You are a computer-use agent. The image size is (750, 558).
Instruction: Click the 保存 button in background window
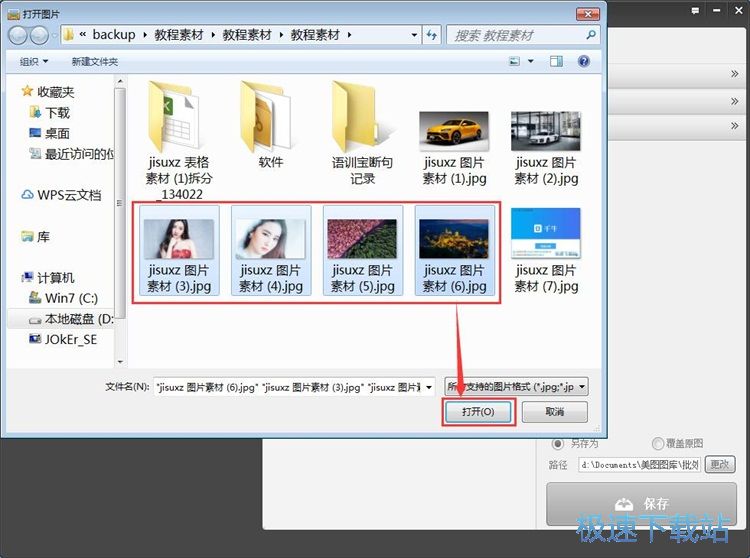[x=641, y=504]
